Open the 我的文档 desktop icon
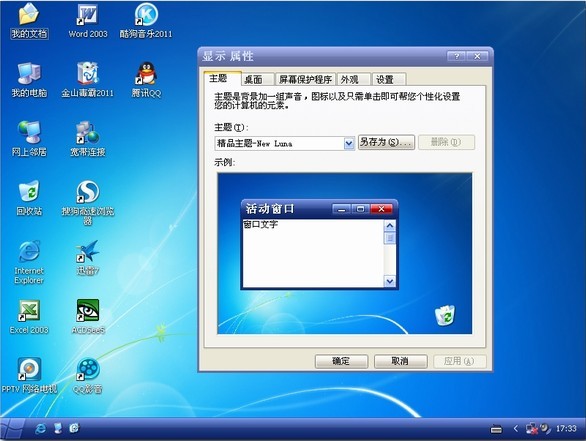 click(x=29, y=21)
